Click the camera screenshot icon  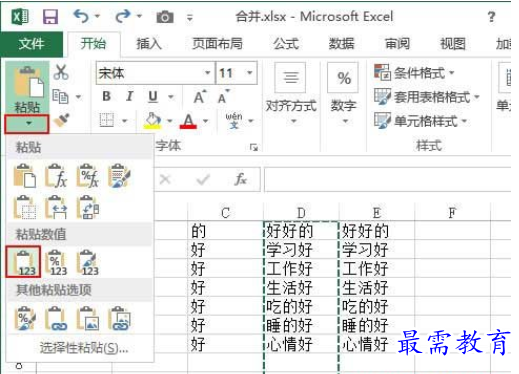click(165, 17)
